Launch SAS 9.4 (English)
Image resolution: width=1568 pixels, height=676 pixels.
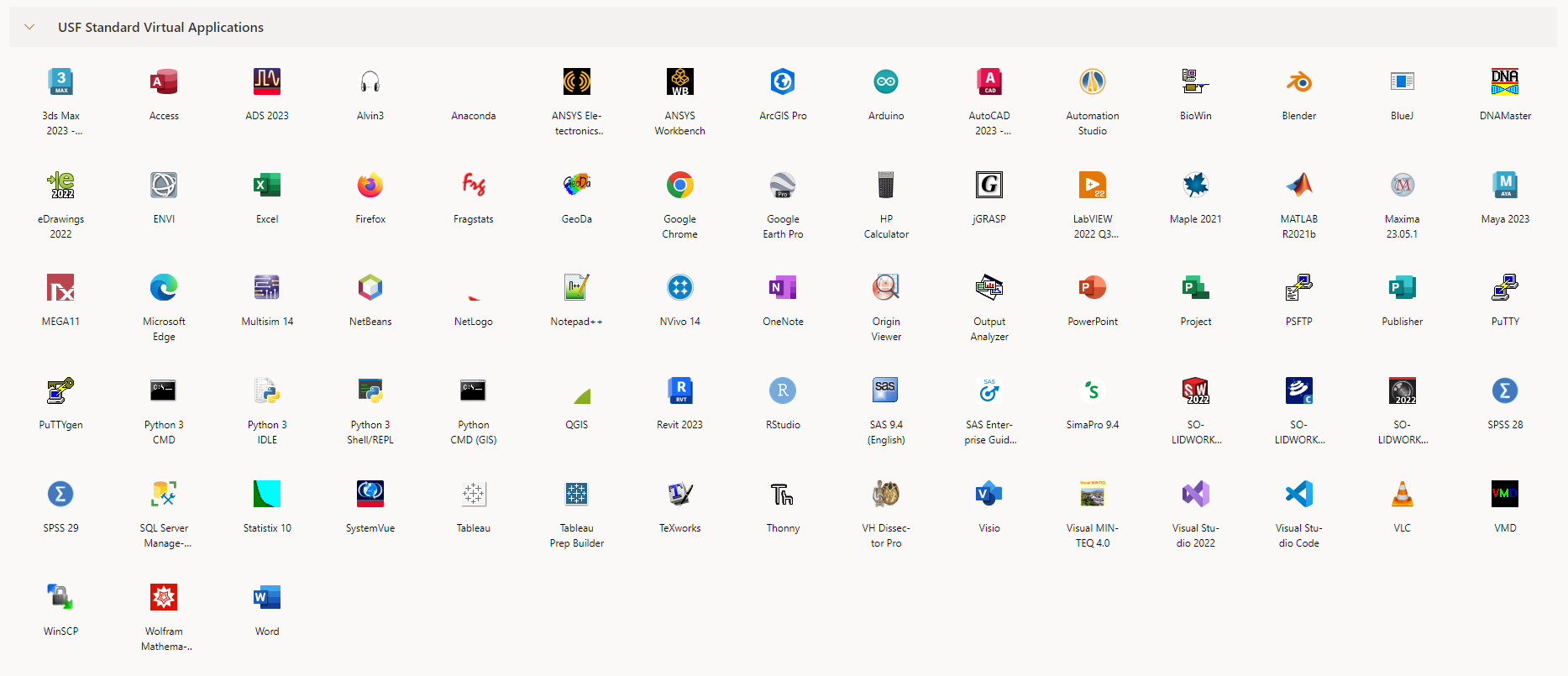coord(886,391)
